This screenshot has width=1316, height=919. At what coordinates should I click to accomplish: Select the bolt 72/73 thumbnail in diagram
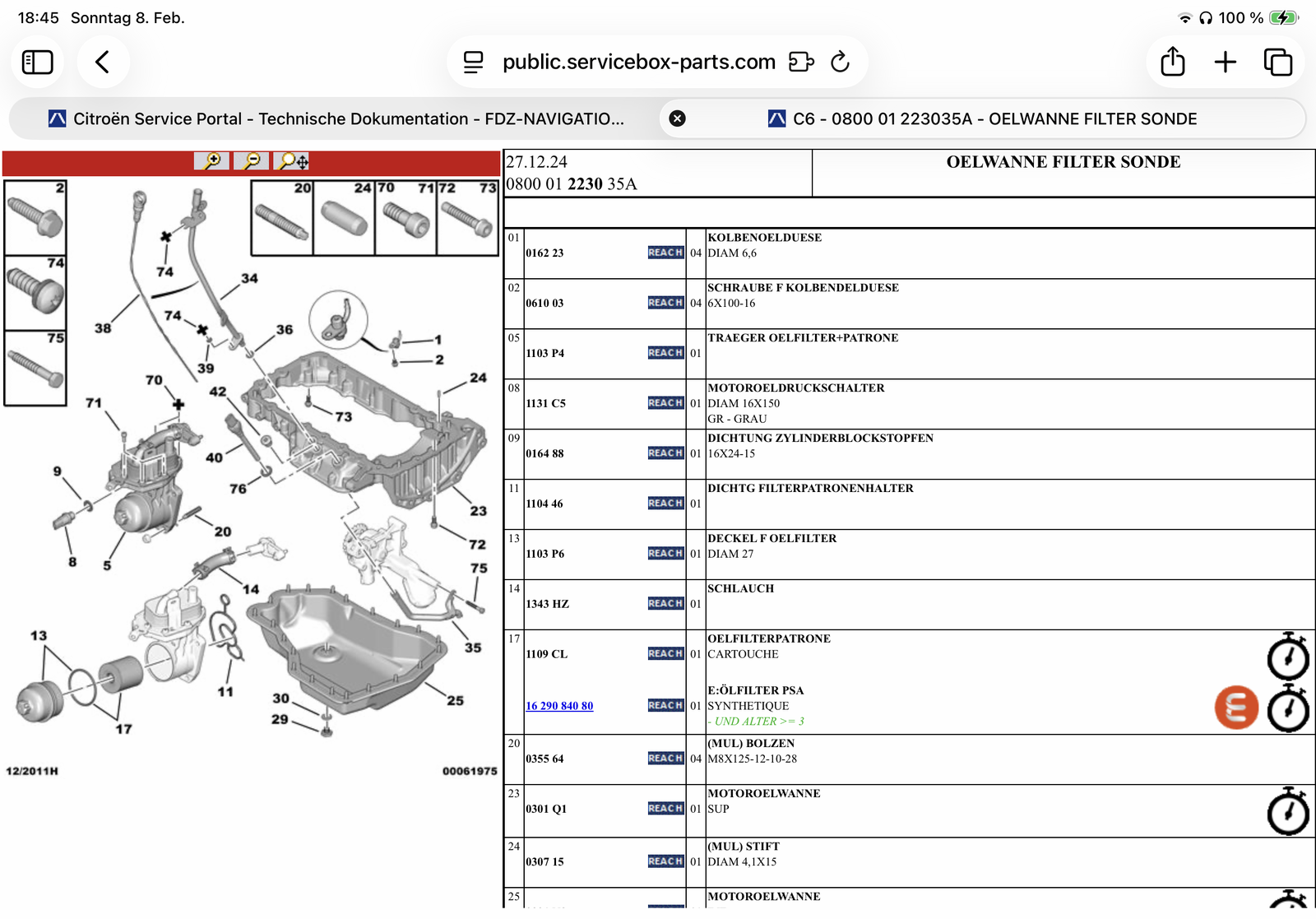[468, 218]
